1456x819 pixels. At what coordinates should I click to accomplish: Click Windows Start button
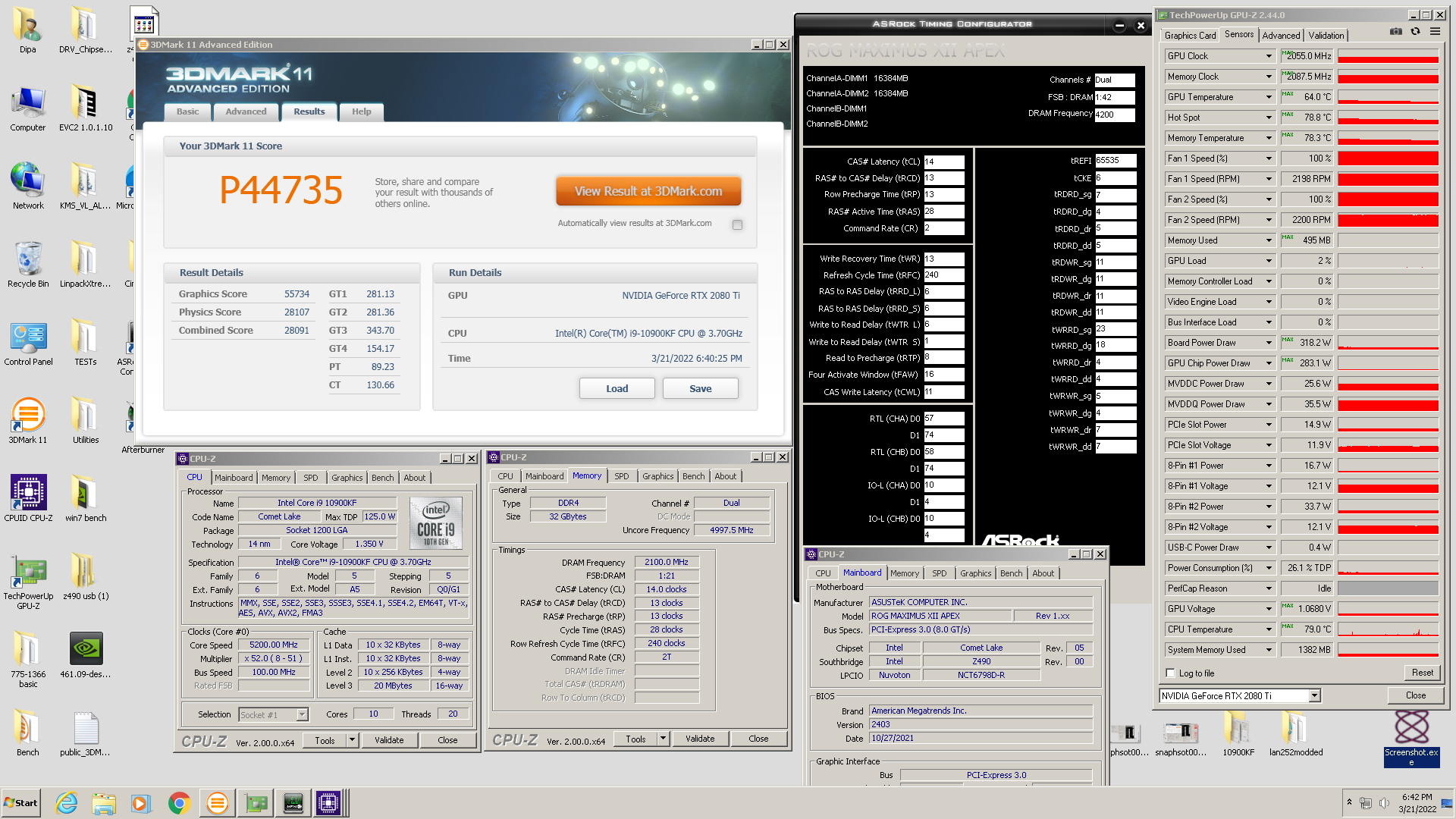21,803
